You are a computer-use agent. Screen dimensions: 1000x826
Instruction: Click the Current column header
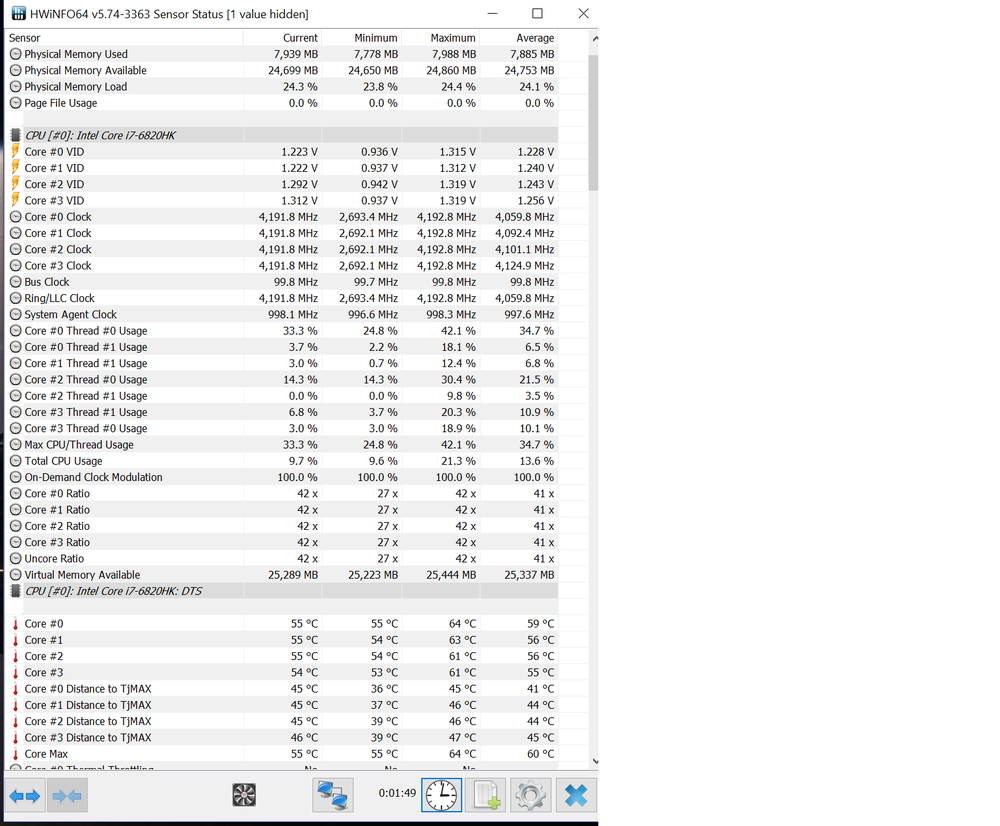click(x=300, y=38)
